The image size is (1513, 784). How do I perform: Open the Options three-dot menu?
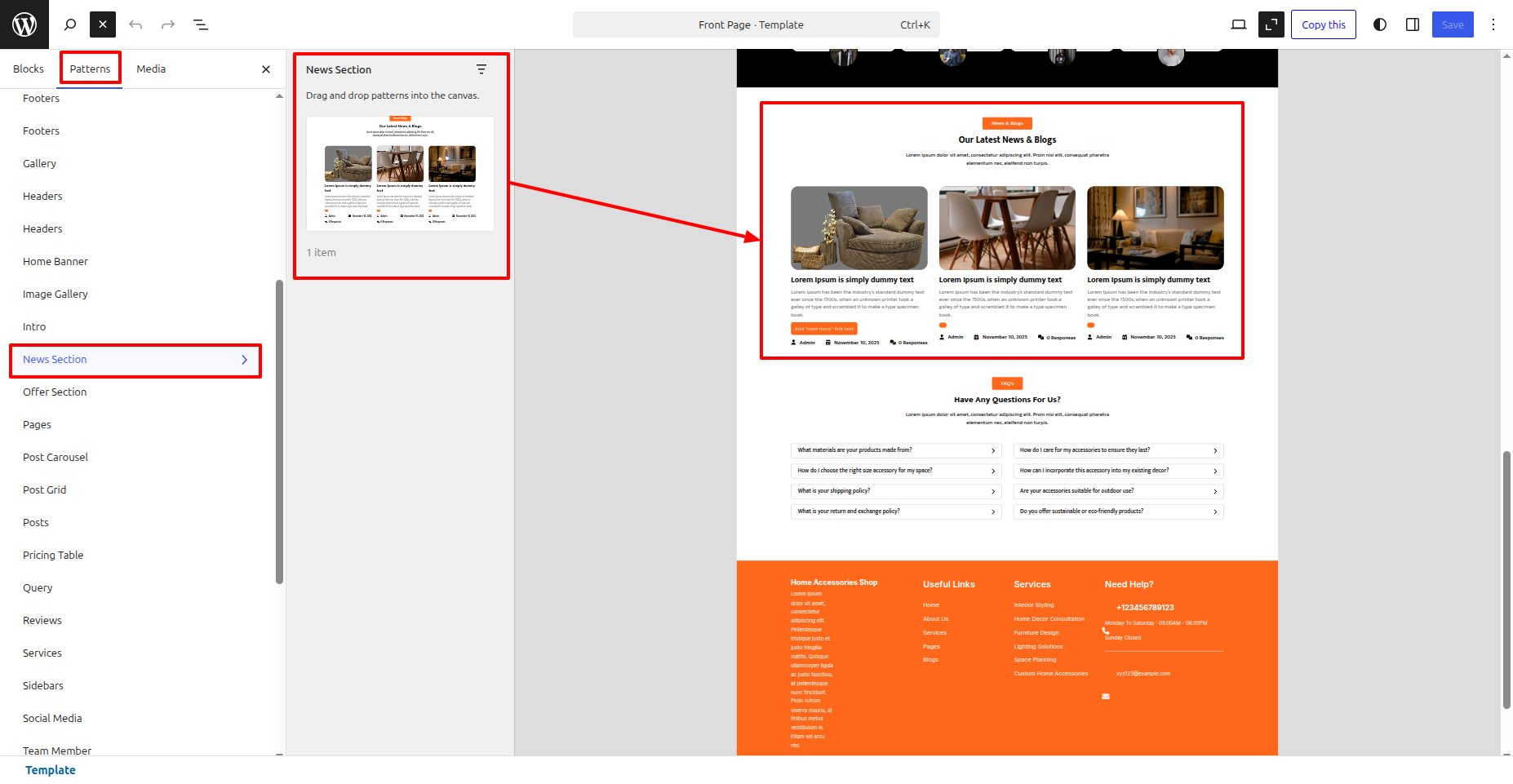1493,24
